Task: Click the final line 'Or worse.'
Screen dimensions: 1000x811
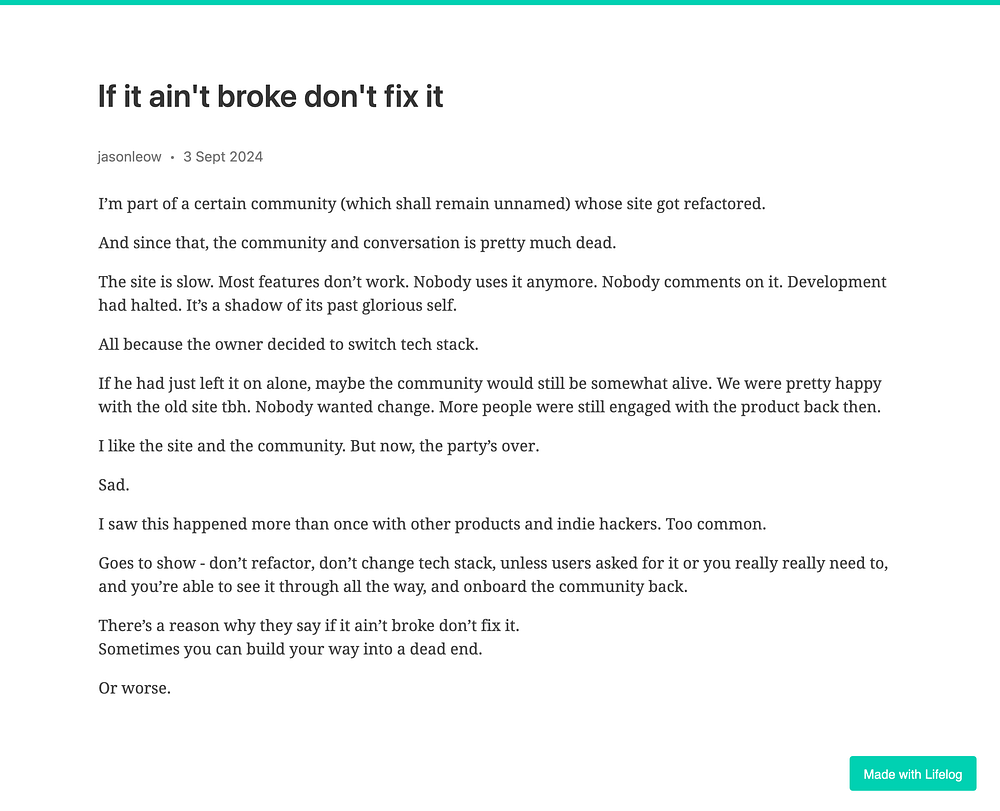Action: pyautogui.click(x=135, y=689)
